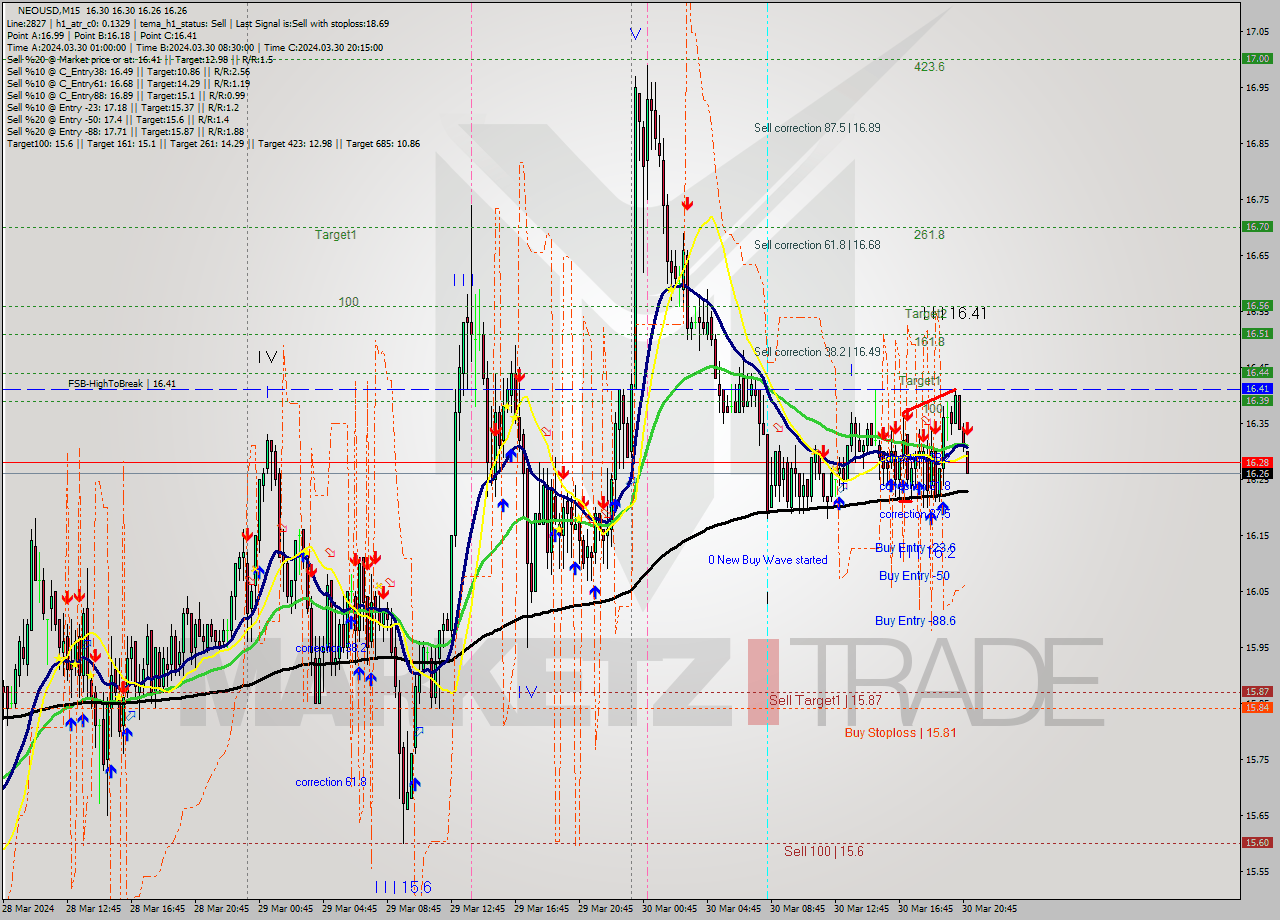Click the 15.84 orange price tag
The width and height of the screenshot is (1280, 920).
[1256, 708]
